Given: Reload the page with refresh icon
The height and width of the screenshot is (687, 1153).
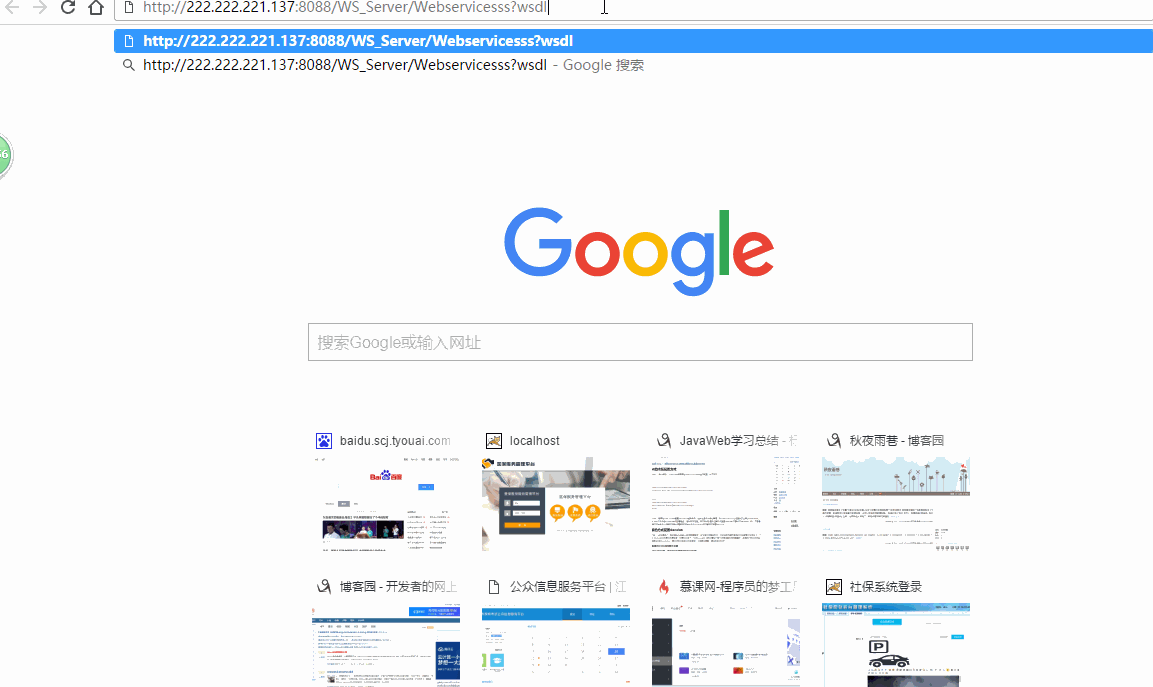Looking at the screenshot, I should coord(68,7).
